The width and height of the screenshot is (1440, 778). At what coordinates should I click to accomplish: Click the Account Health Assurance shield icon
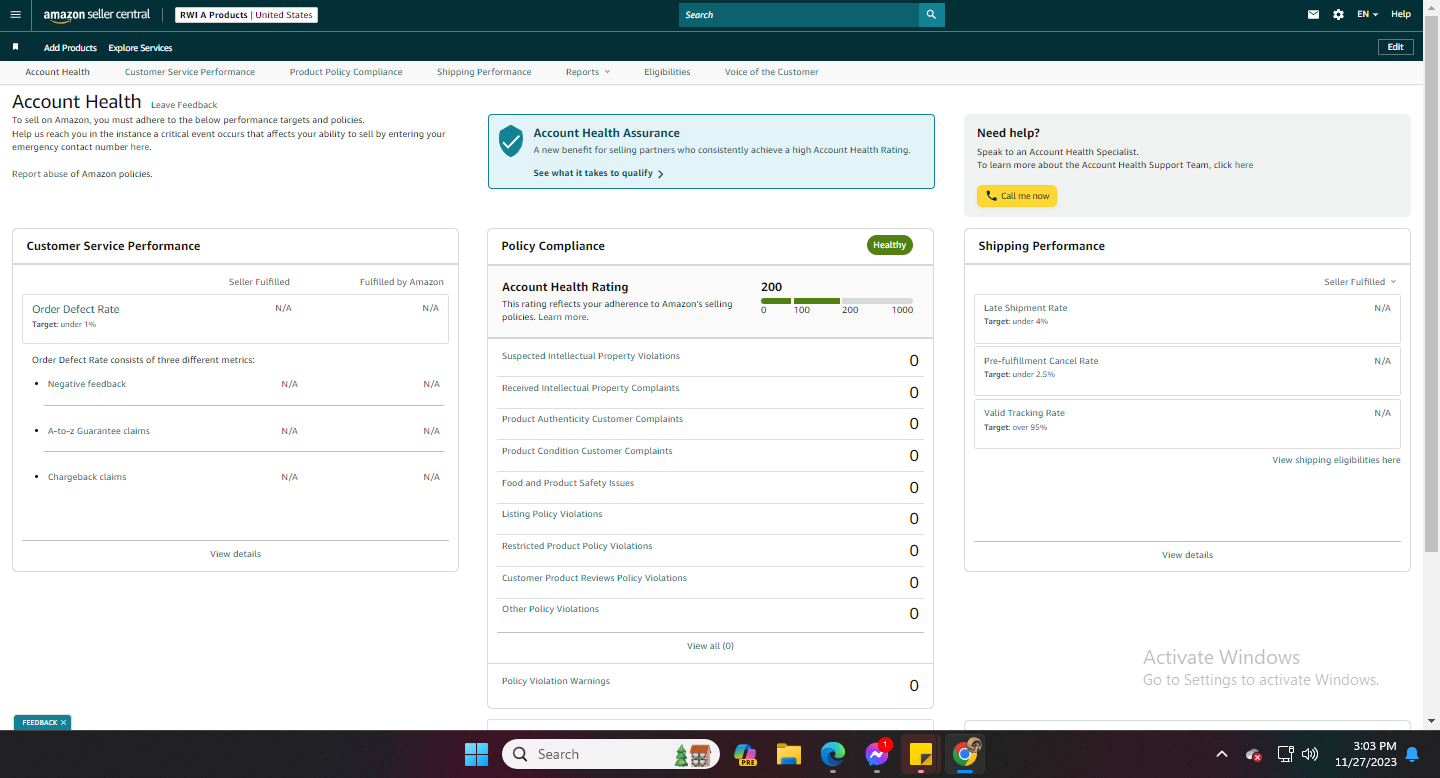511,141
